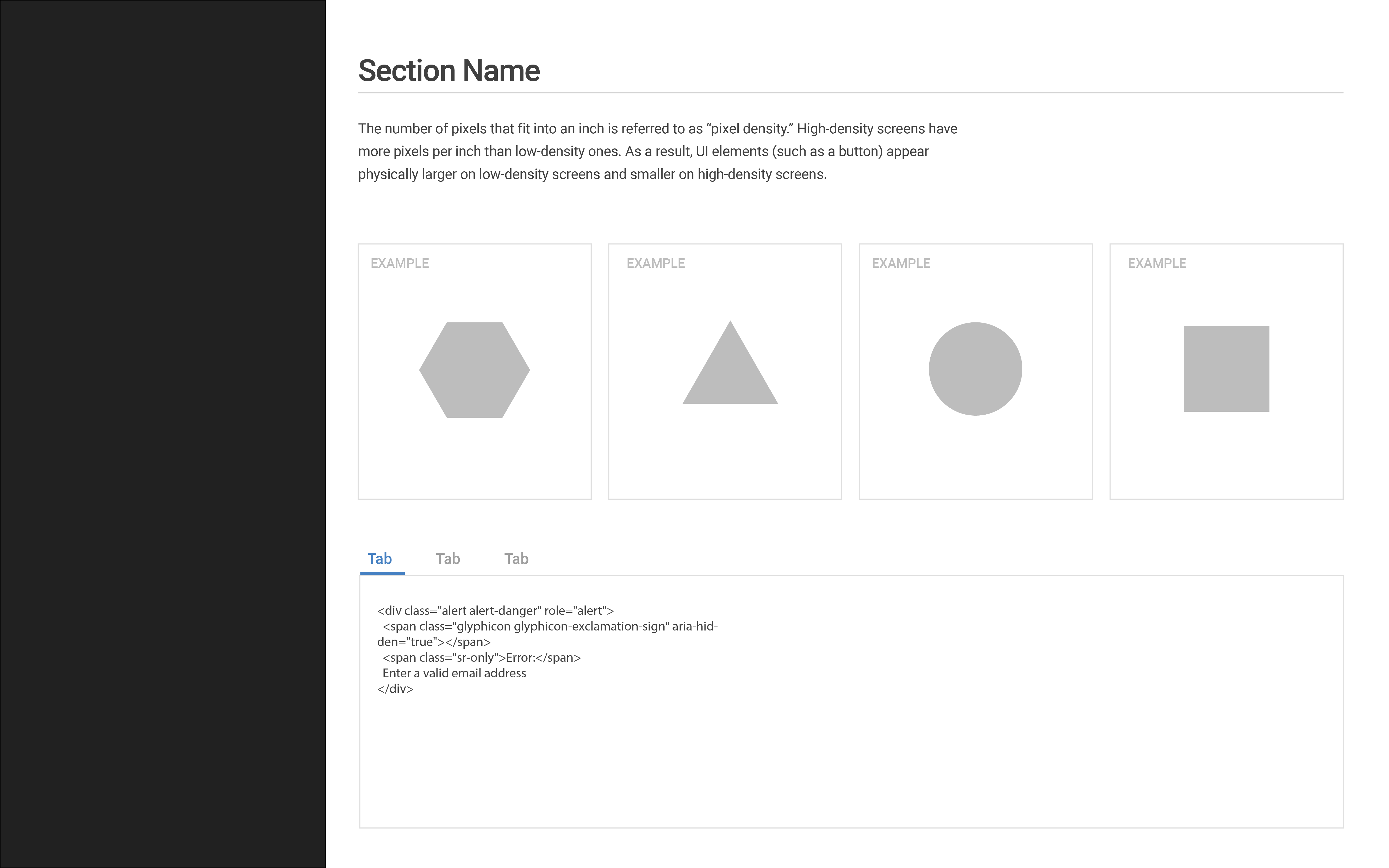Click the dark sidebar panel on the left
The height and width of the screenshot is (868, 1389).
point(163,434)
